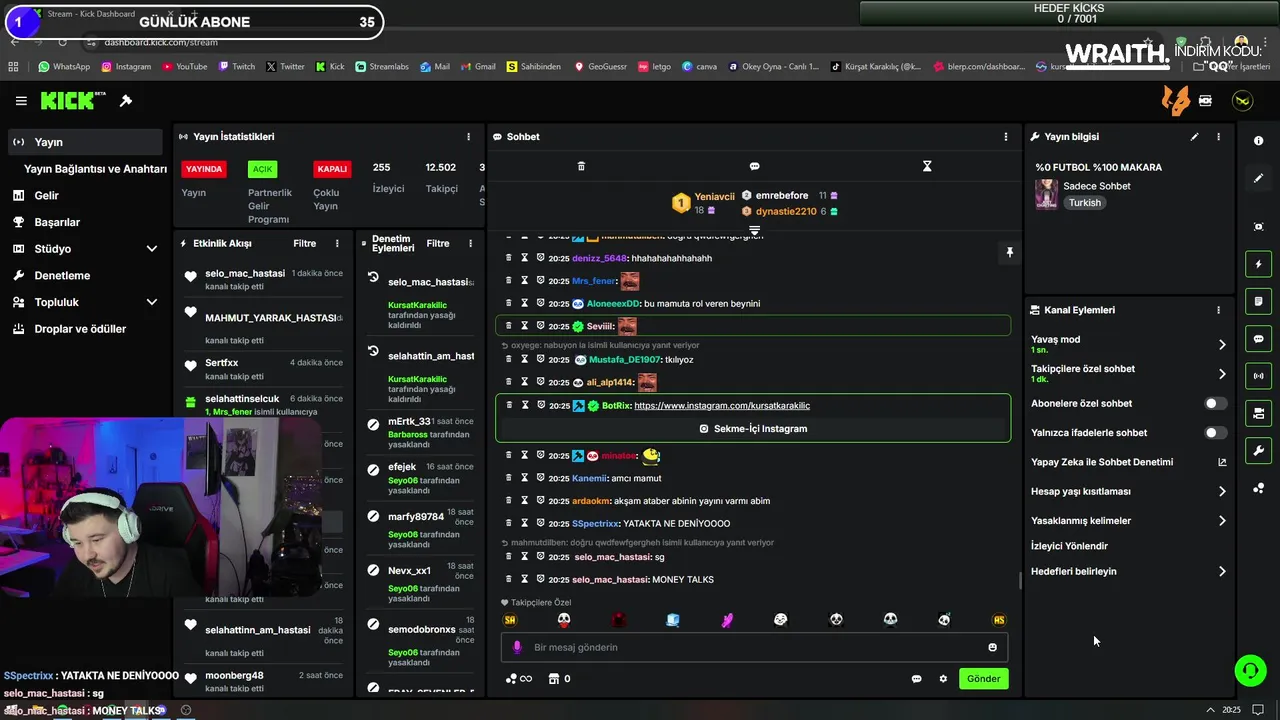Open Takipçilere özel sohbet arrow
The image size is (1280, 720).
[1222, 374]
